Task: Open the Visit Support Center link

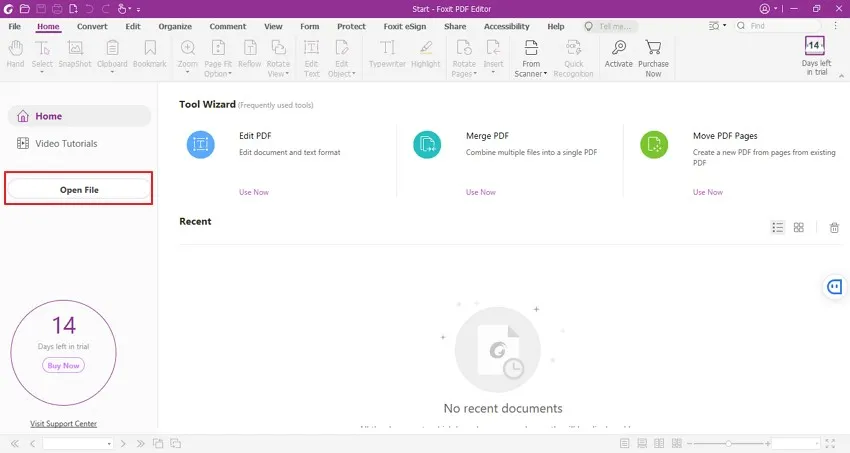Action: [63, 424]
